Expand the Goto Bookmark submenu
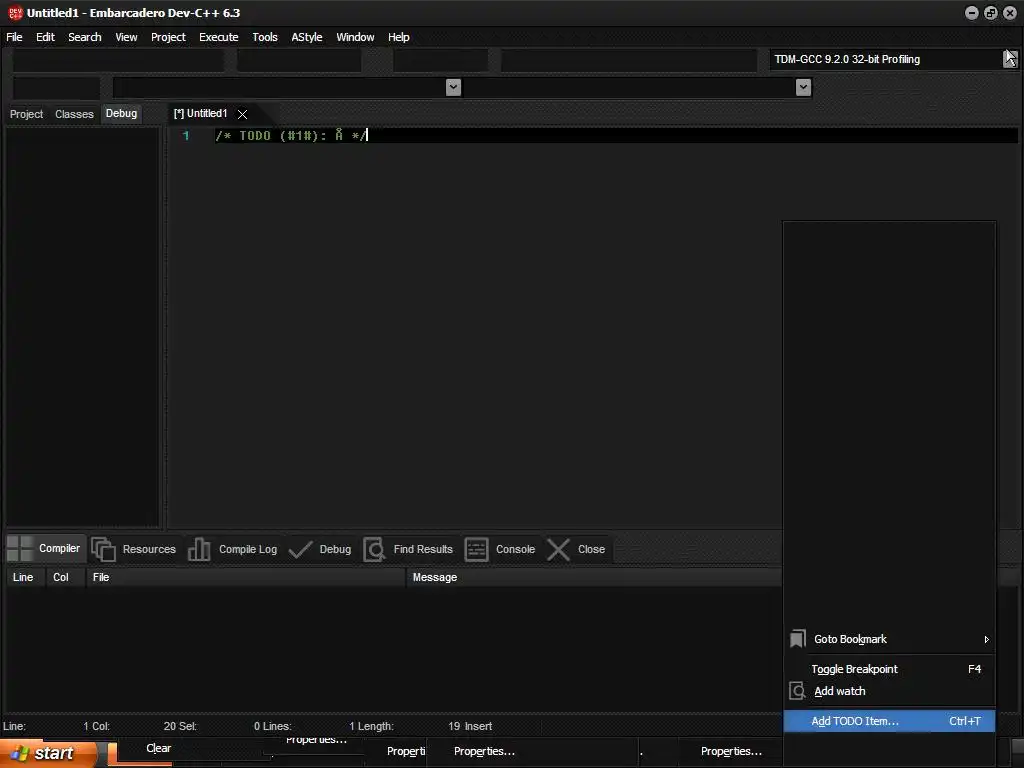 pos(889,639)
